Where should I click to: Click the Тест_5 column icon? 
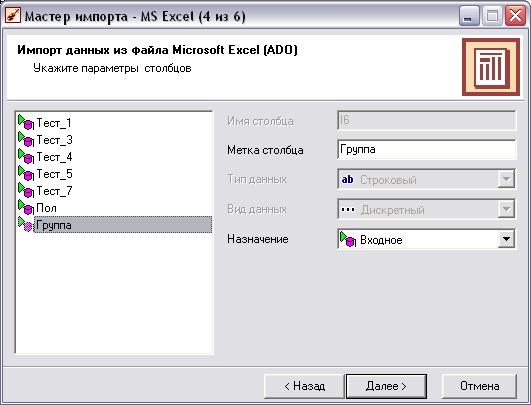(x=26, y=173)
